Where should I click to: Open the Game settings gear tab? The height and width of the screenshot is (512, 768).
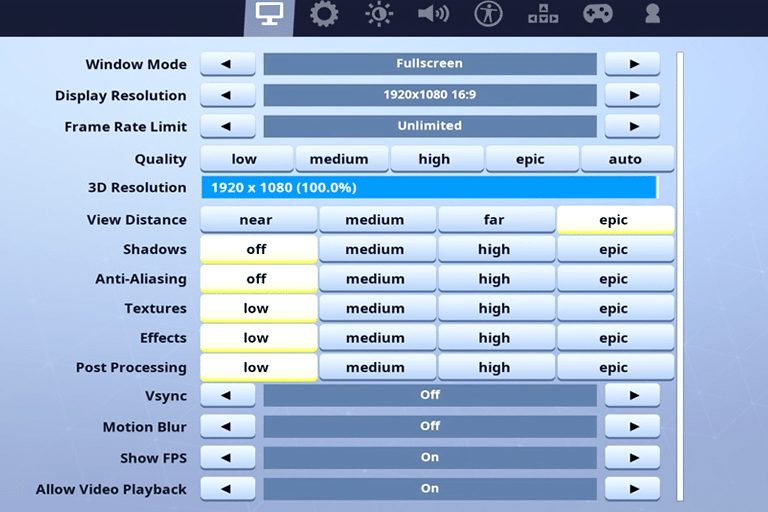coord(324,14)
